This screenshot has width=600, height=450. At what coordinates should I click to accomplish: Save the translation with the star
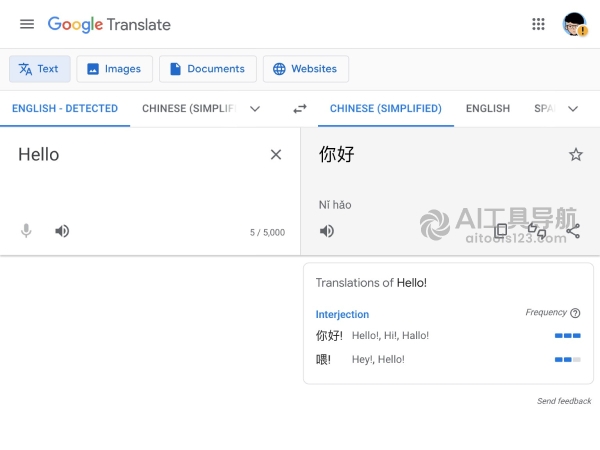[576, 155]
